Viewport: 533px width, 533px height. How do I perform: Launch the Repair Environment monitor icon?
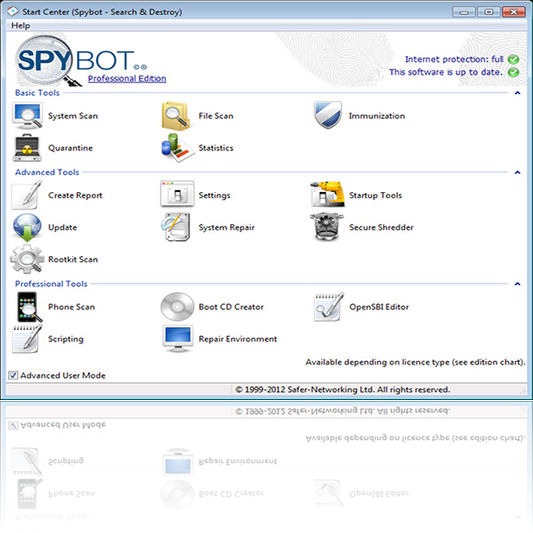point(178,339)
